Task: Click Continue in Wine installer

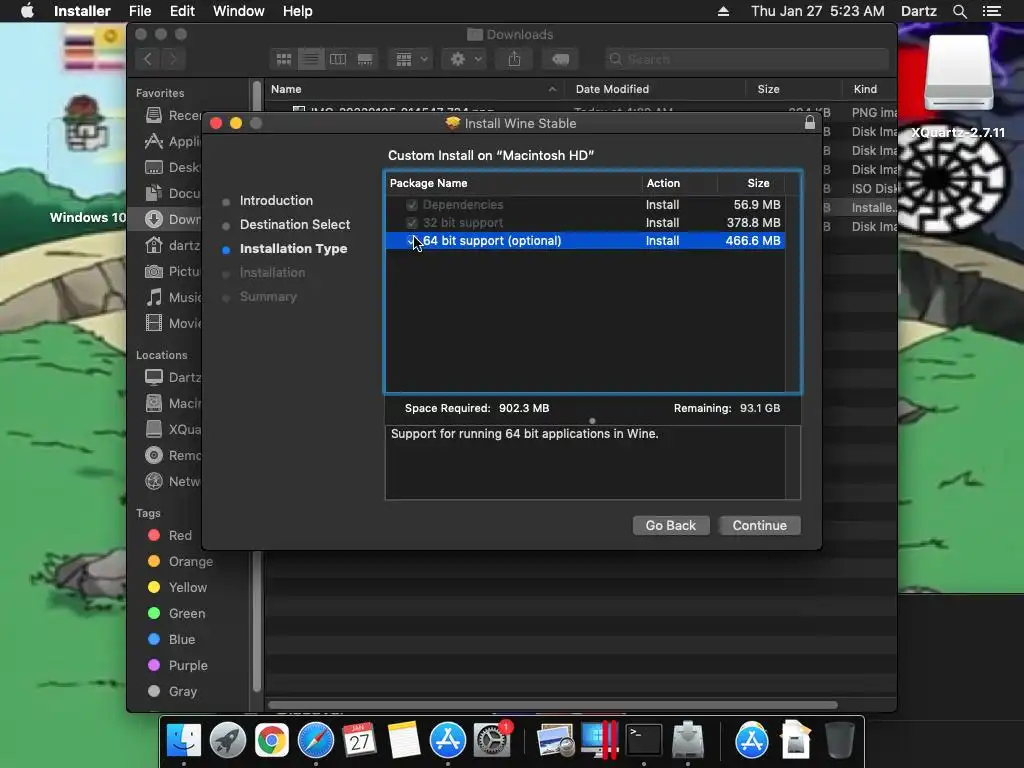Action: pos(760,526)
